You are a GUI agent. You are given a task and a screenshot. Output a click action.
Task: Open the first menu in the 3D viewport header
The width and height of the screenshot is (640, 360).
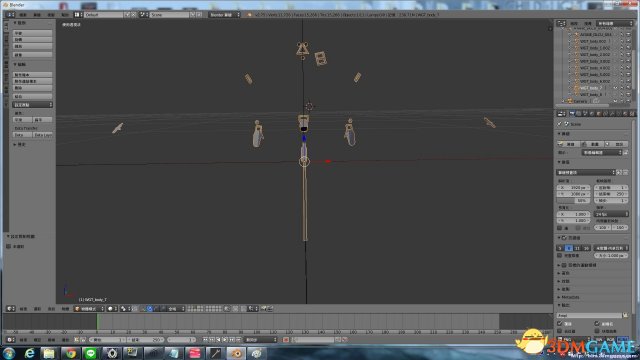24,309
